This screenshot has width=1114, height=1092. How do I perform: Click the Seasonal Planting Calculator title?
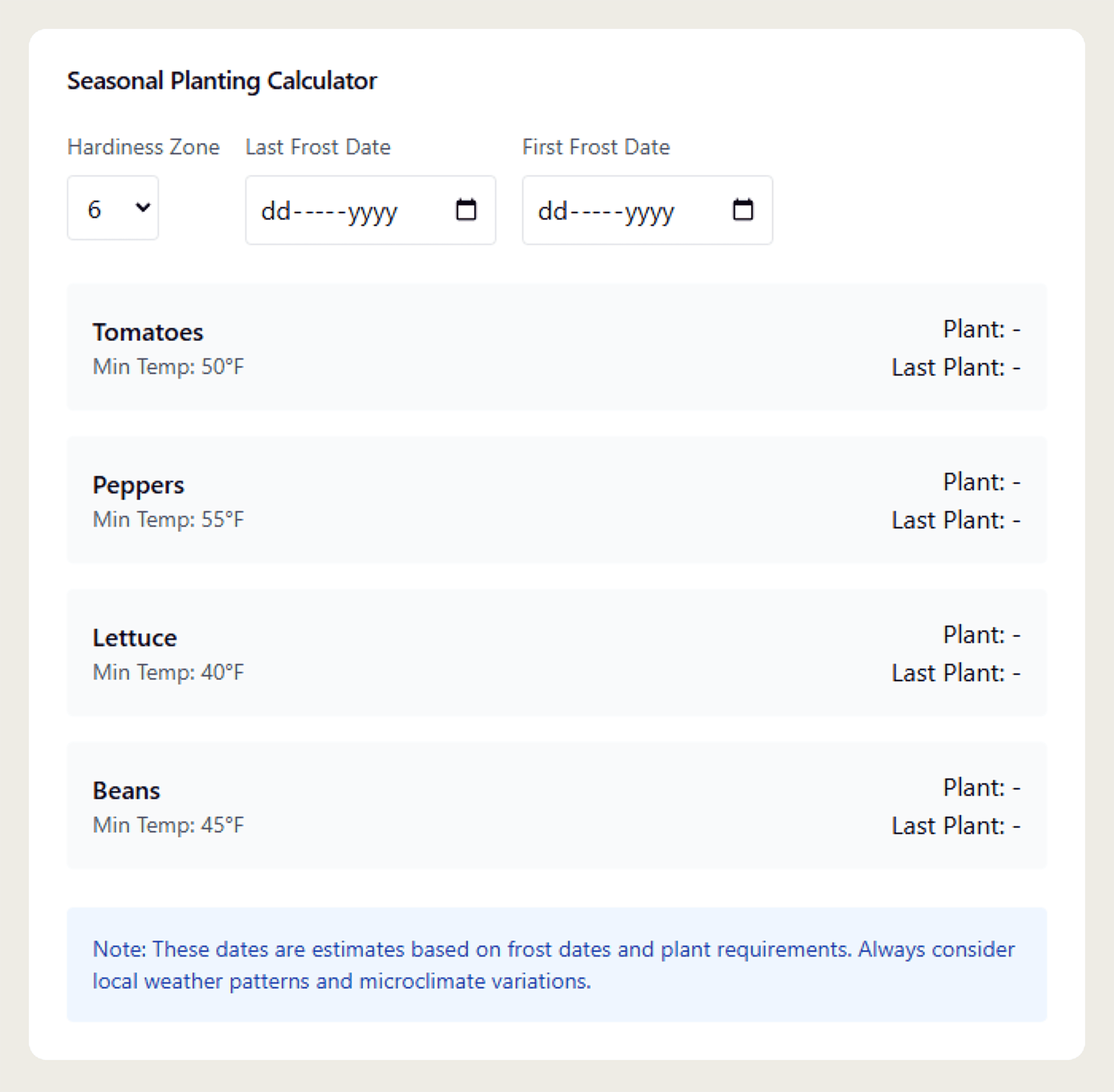(x=222, y=80)
